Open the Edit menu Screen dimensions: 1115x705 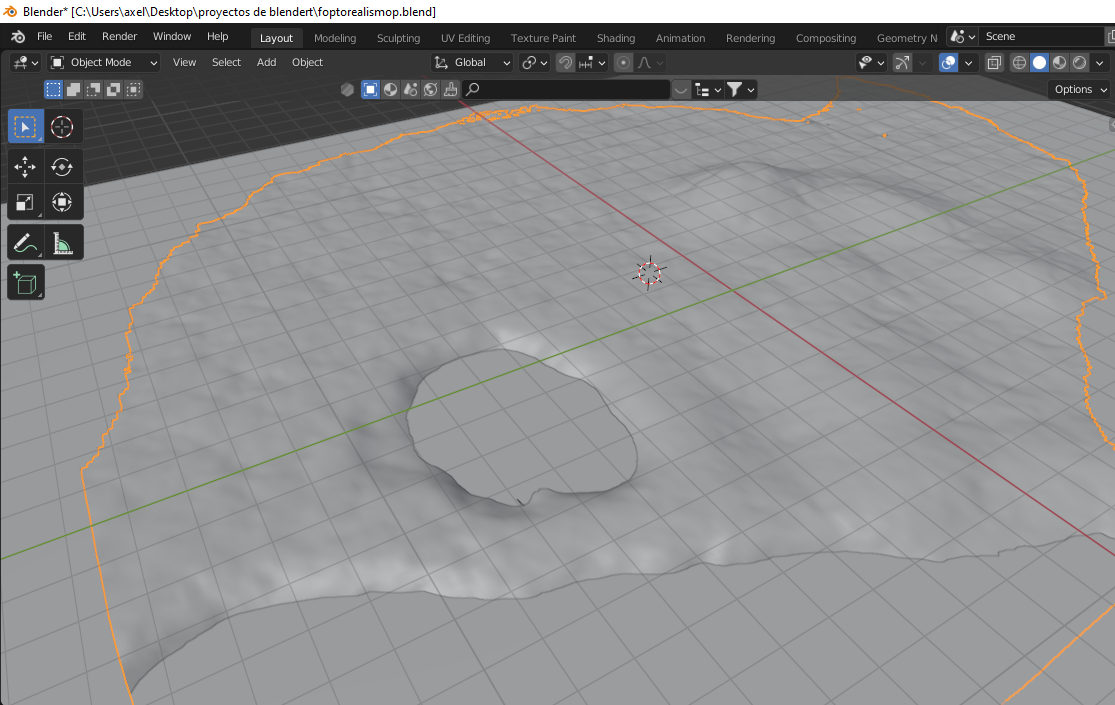[x=77, y=37]
